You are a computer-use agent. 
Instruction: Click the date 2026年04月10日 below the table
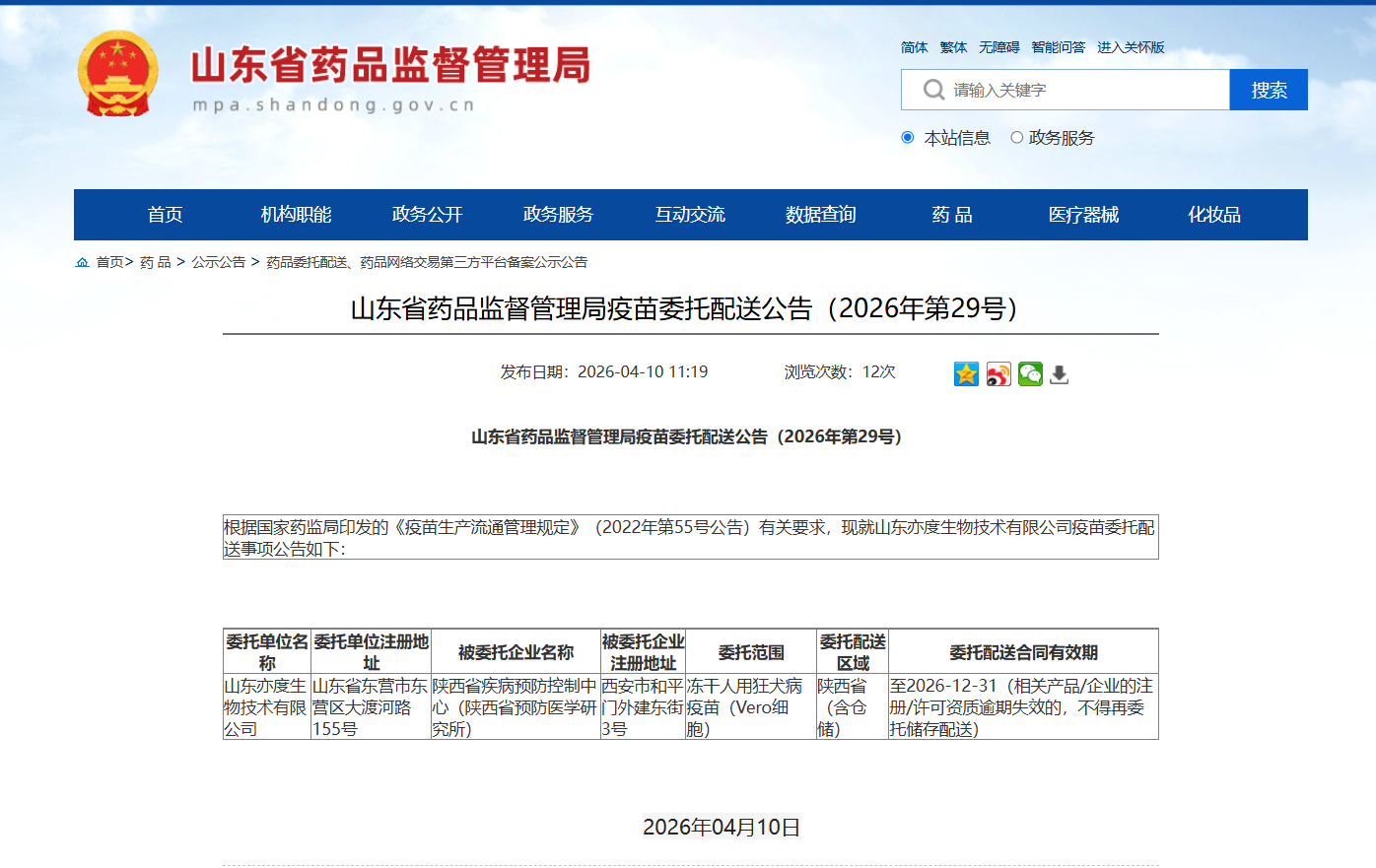click(722, 827)
